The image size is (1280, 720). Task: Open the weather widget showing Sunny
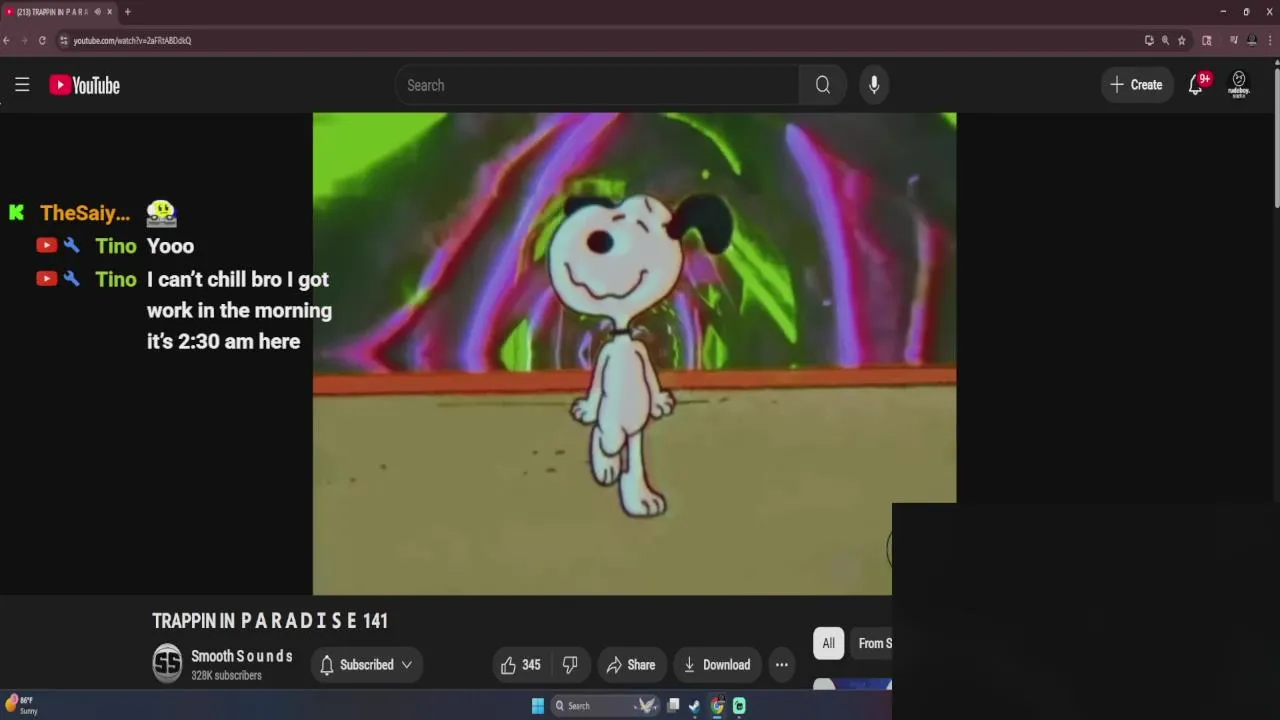coord(20,705)
